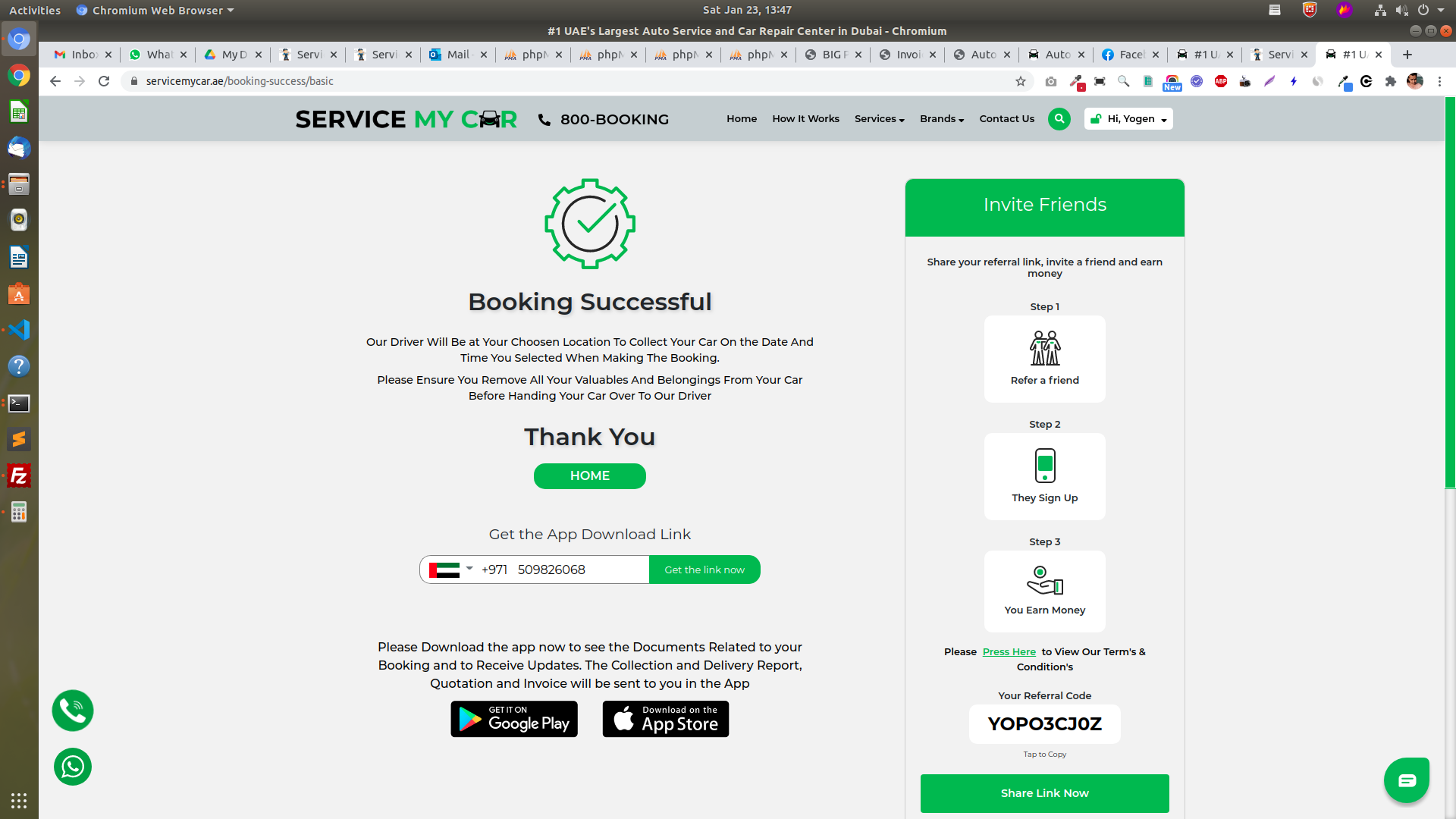Bookmark this page with star icon
Image resolution: width=1456 pixels, height=819 pixels.
click(1021, 81)
